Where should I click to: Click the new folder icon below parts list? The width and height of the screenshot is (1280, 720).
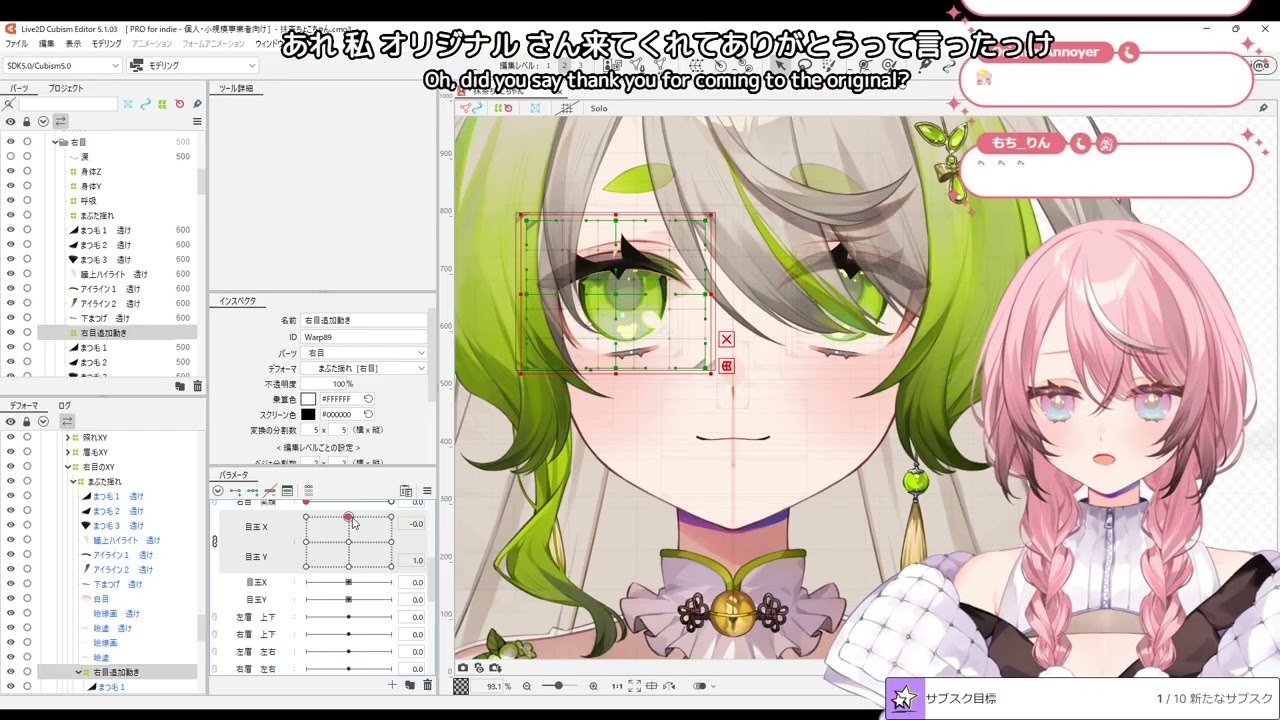[x=180, y=386]
